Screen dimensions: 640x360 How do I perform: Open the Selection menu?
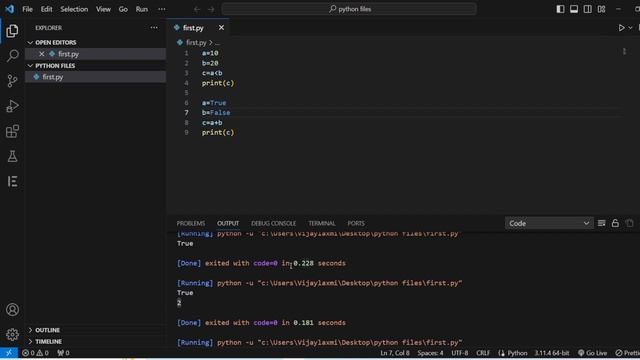click(74, 9)
